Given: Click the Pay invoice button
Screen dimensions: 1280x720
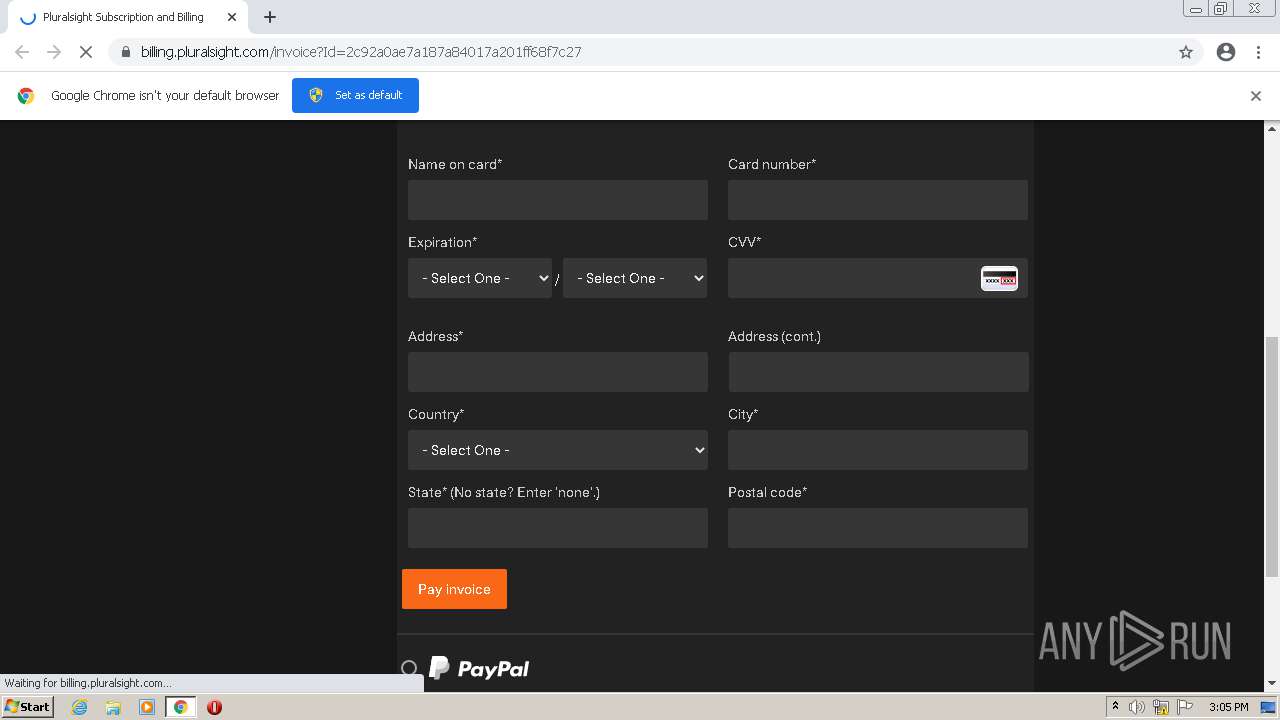Looking at the screenshot, I should (x=454, y=589).
